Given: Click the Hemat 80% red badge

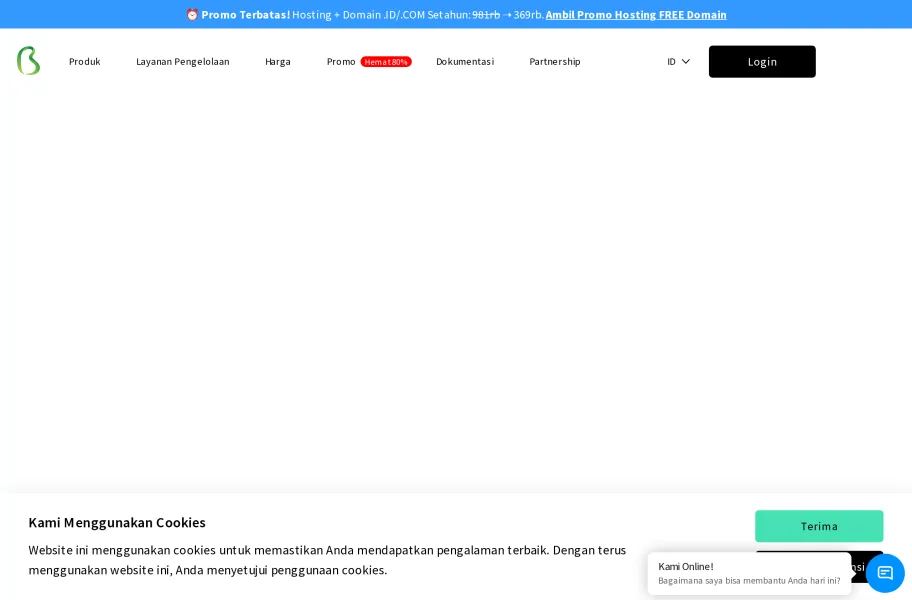Looking at the screenshot, I should click(x=386, y=62).
